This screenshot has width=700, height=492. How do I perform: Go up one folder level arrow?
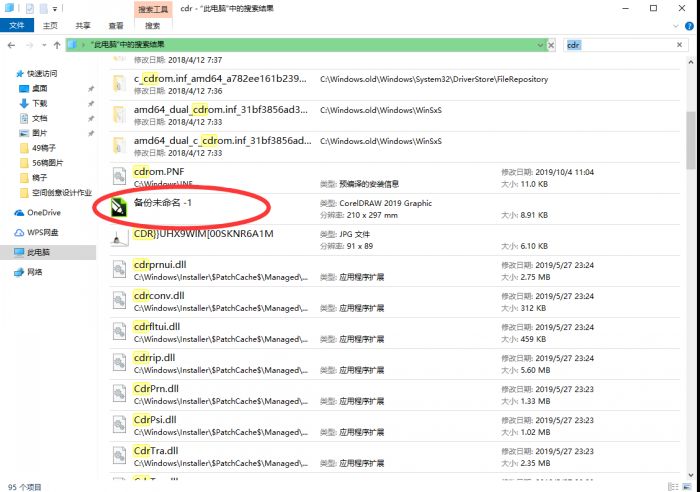tap(57, 45)
